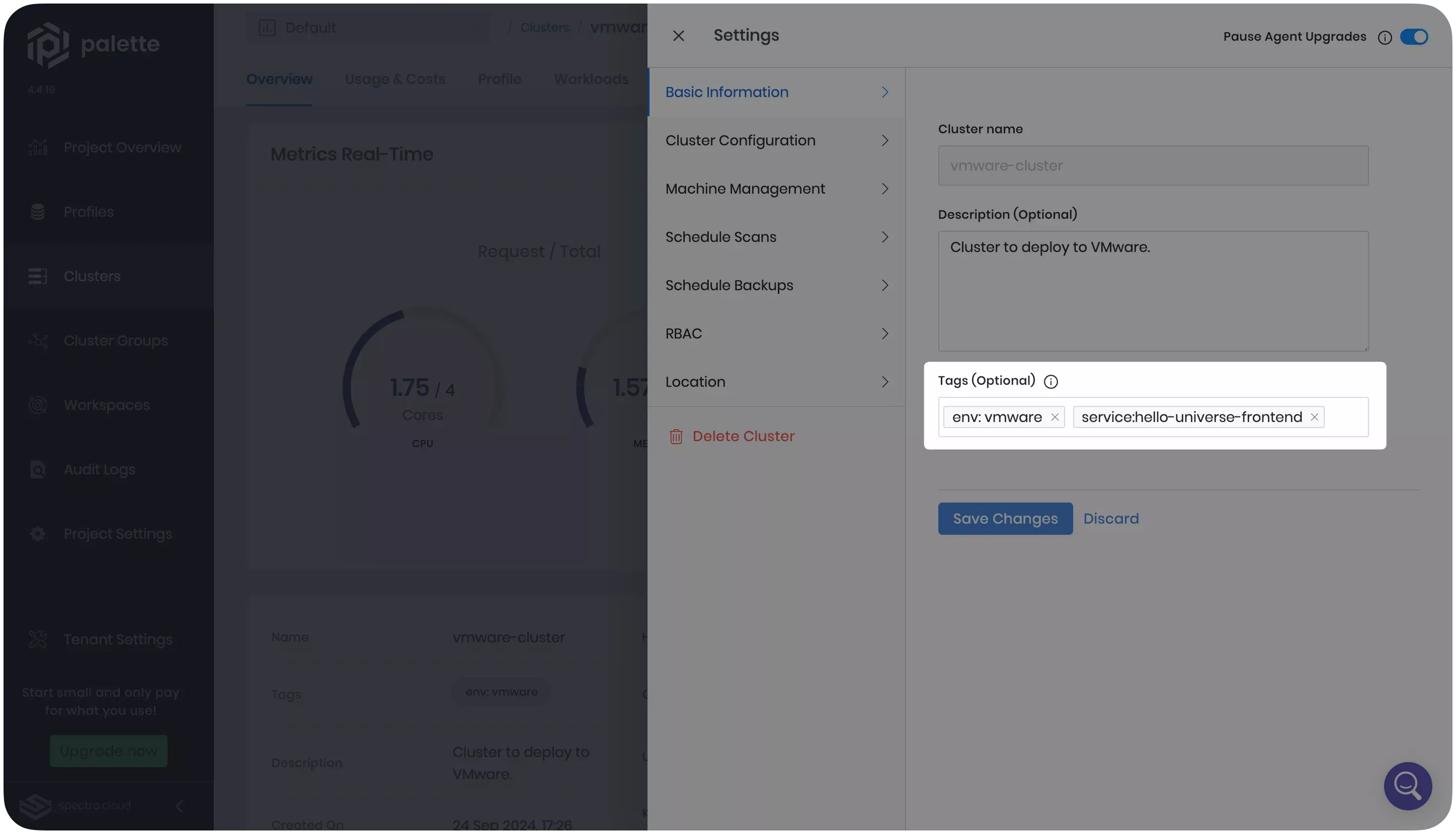Screen dimensions: 1456x834
Task: Collapse the sidebar with the bottom chevron
Action: click(179, 806)
